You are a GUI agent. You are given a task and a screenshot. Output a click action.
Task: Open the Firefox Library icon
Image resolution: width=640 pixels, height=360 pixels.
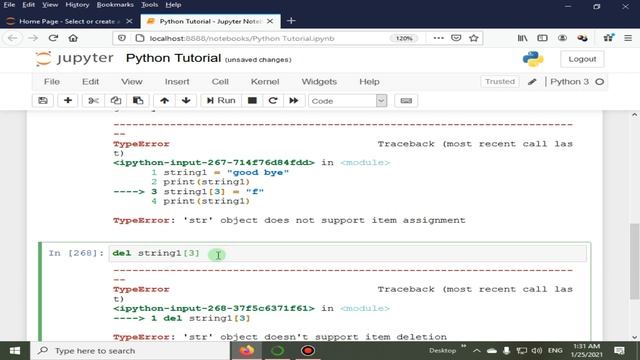pos(522,38)
